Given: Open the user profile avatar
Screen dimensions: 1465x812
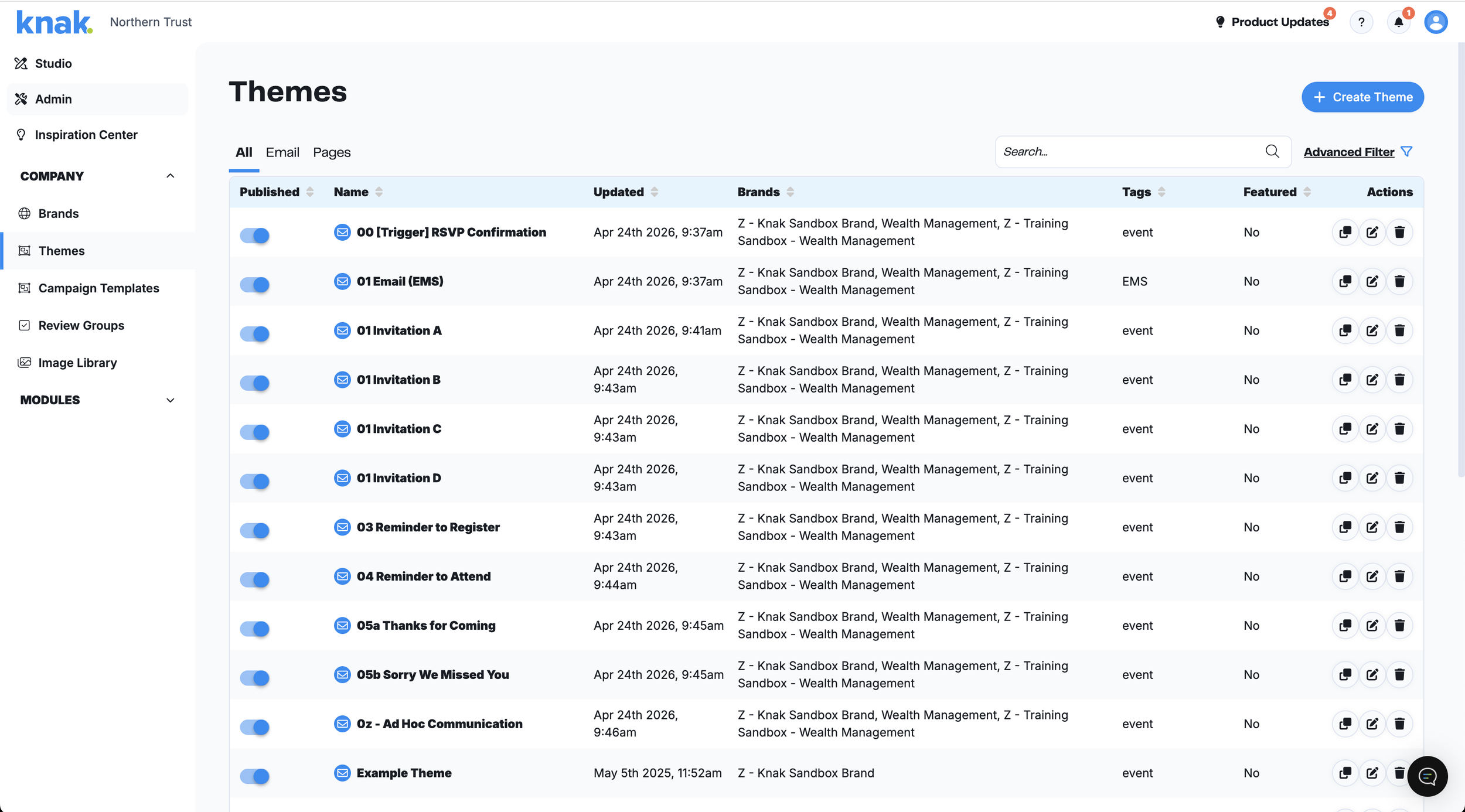Looking at the screenshot, I should 1436,22.
